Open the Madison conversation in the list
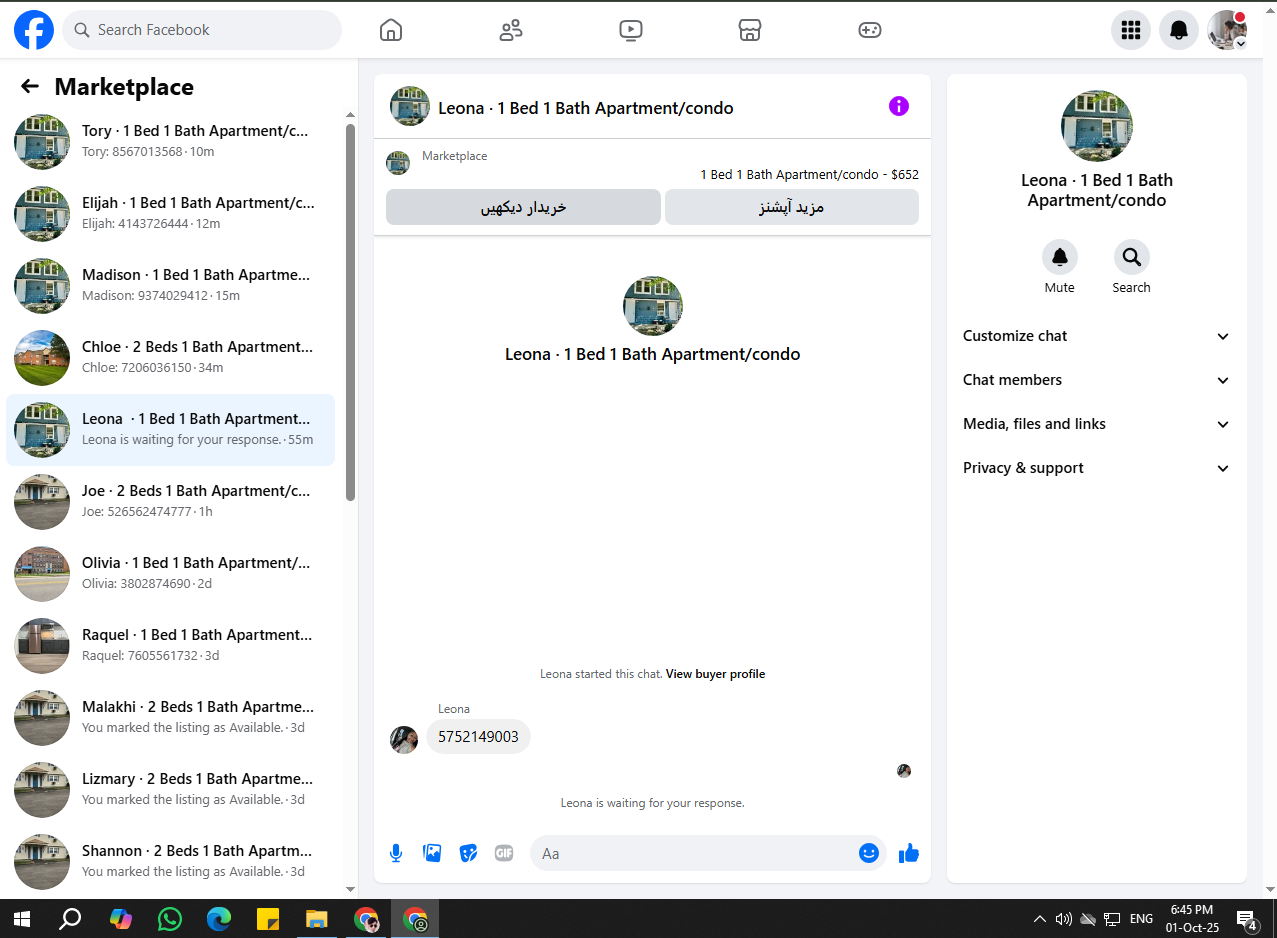1277x938 pixels. [x=171, y=286]
